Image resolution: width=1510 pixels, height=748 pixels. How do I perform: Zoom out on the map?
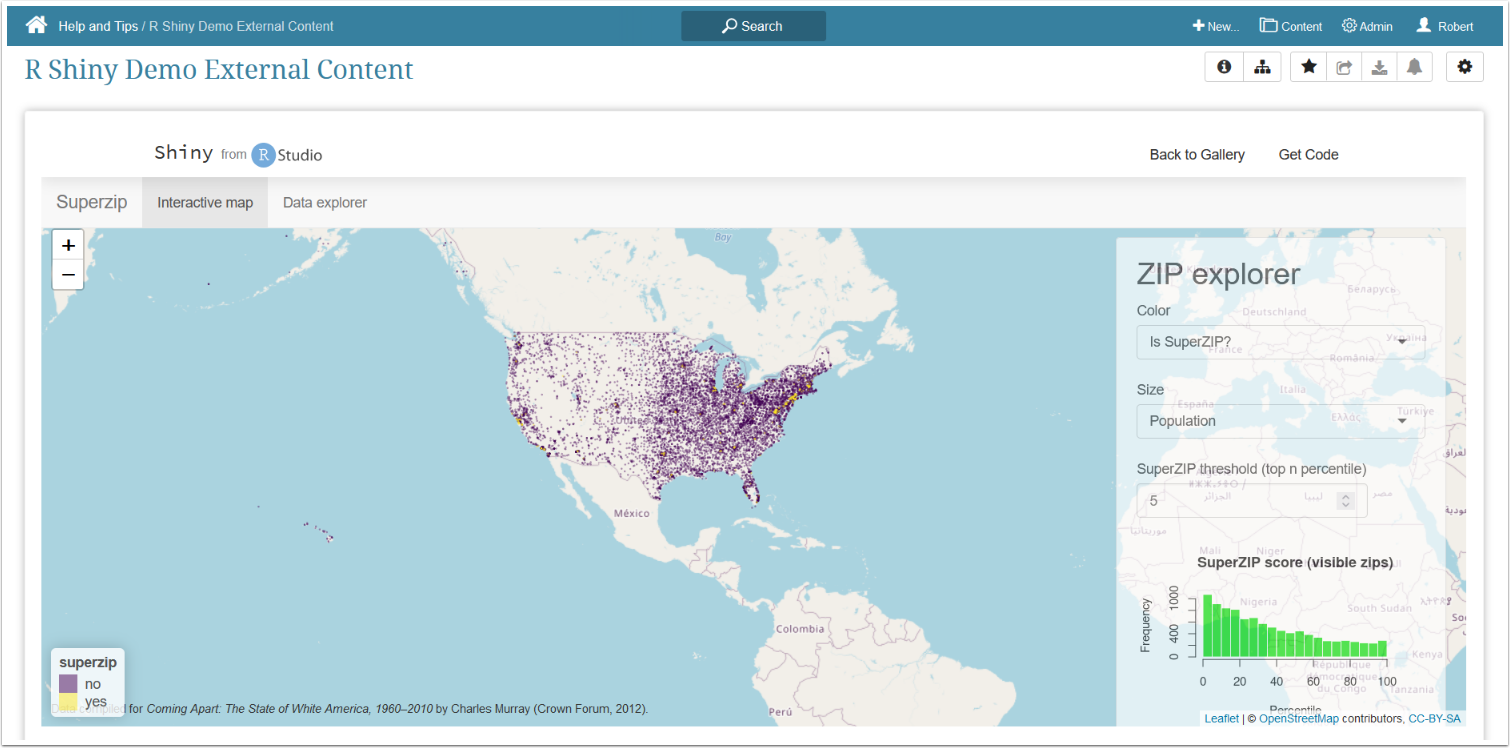point(68,274)
